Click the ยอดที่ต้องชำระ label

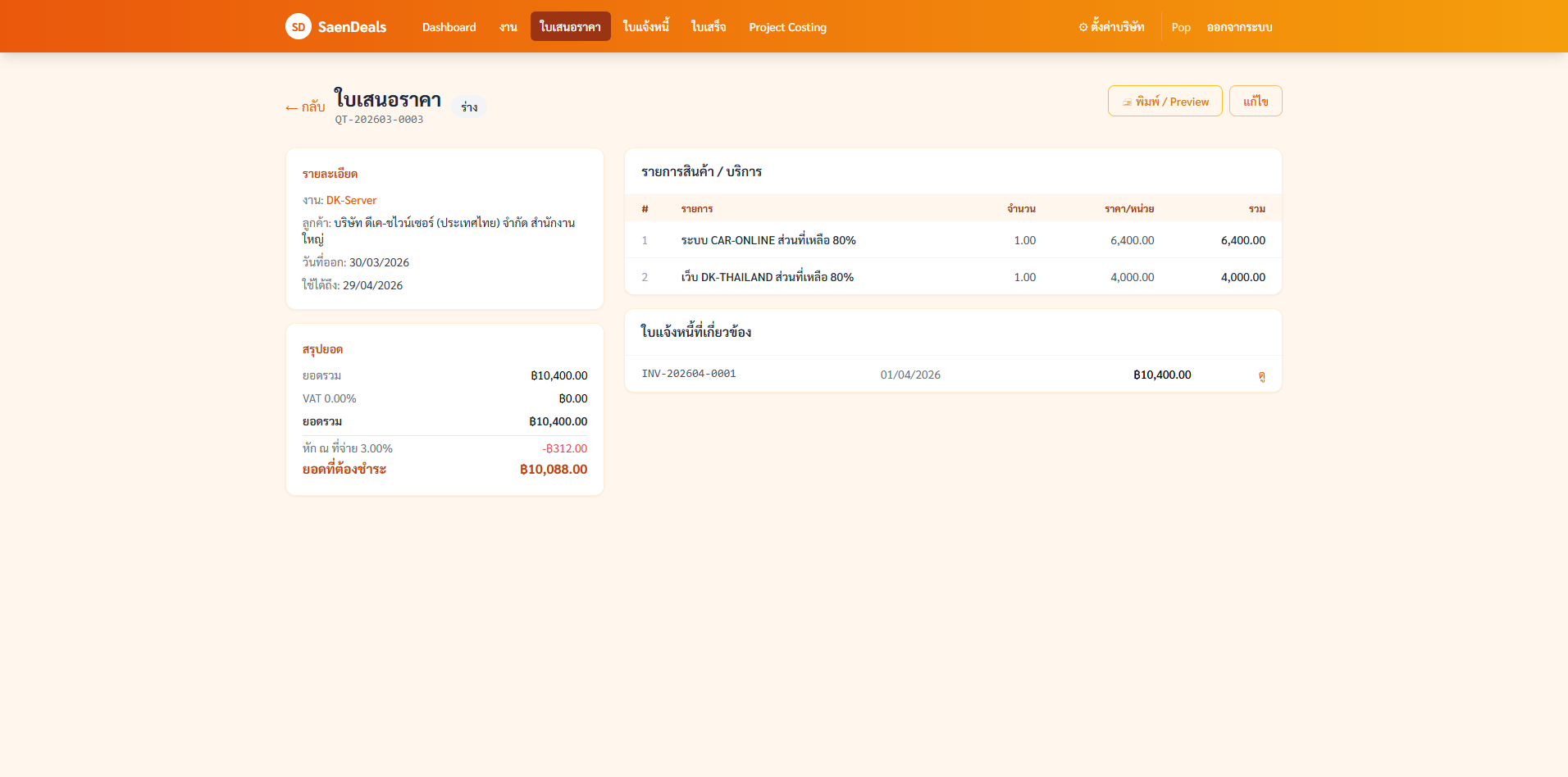344,469
